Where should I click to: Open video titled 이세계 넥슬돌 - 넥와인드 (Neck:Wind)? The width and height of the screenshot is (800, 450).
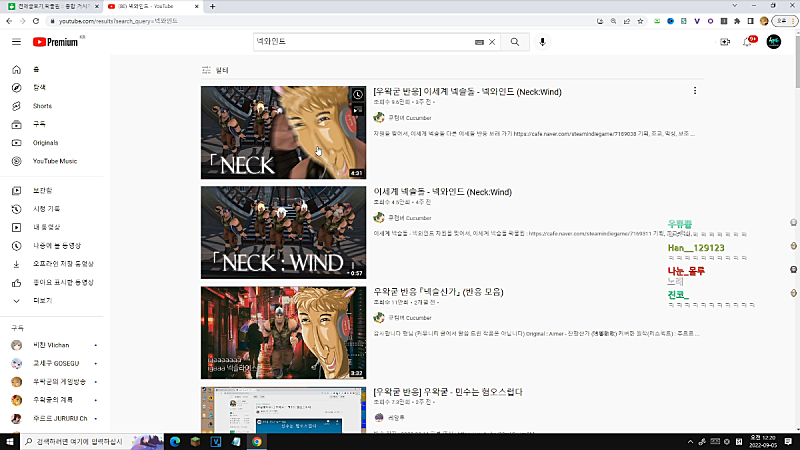(441, 192)
